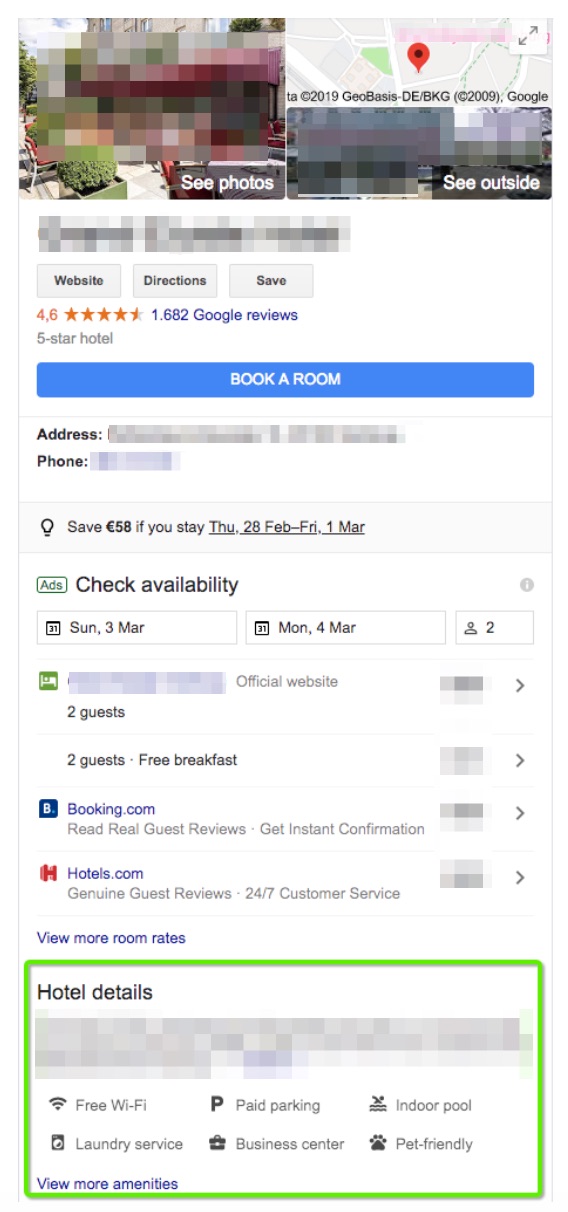Click the Booking.com logo icon
568x1212 pixels.
(x=48, y=809)
